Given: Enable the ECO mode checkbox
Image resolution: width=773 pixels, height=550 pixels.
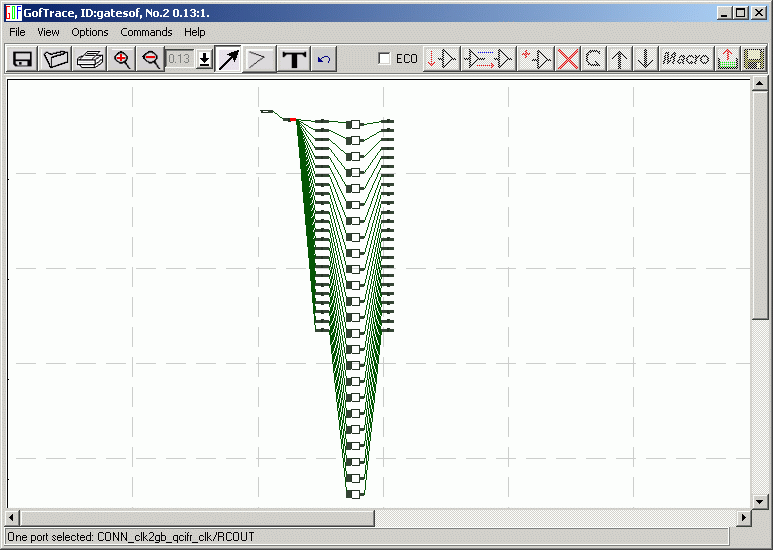Looking at the screenshot, I should (384, 58).
